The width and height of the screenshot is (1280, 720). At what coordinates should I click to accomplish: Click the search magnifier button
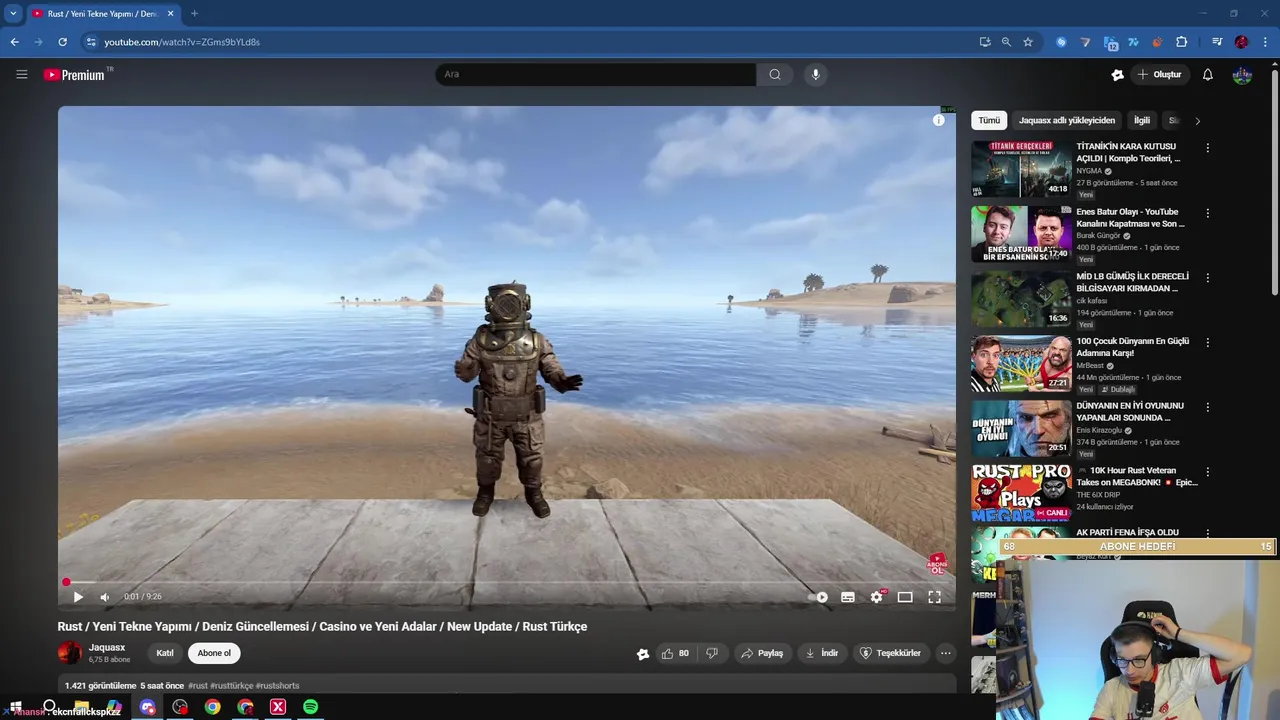tap(775, 74)
